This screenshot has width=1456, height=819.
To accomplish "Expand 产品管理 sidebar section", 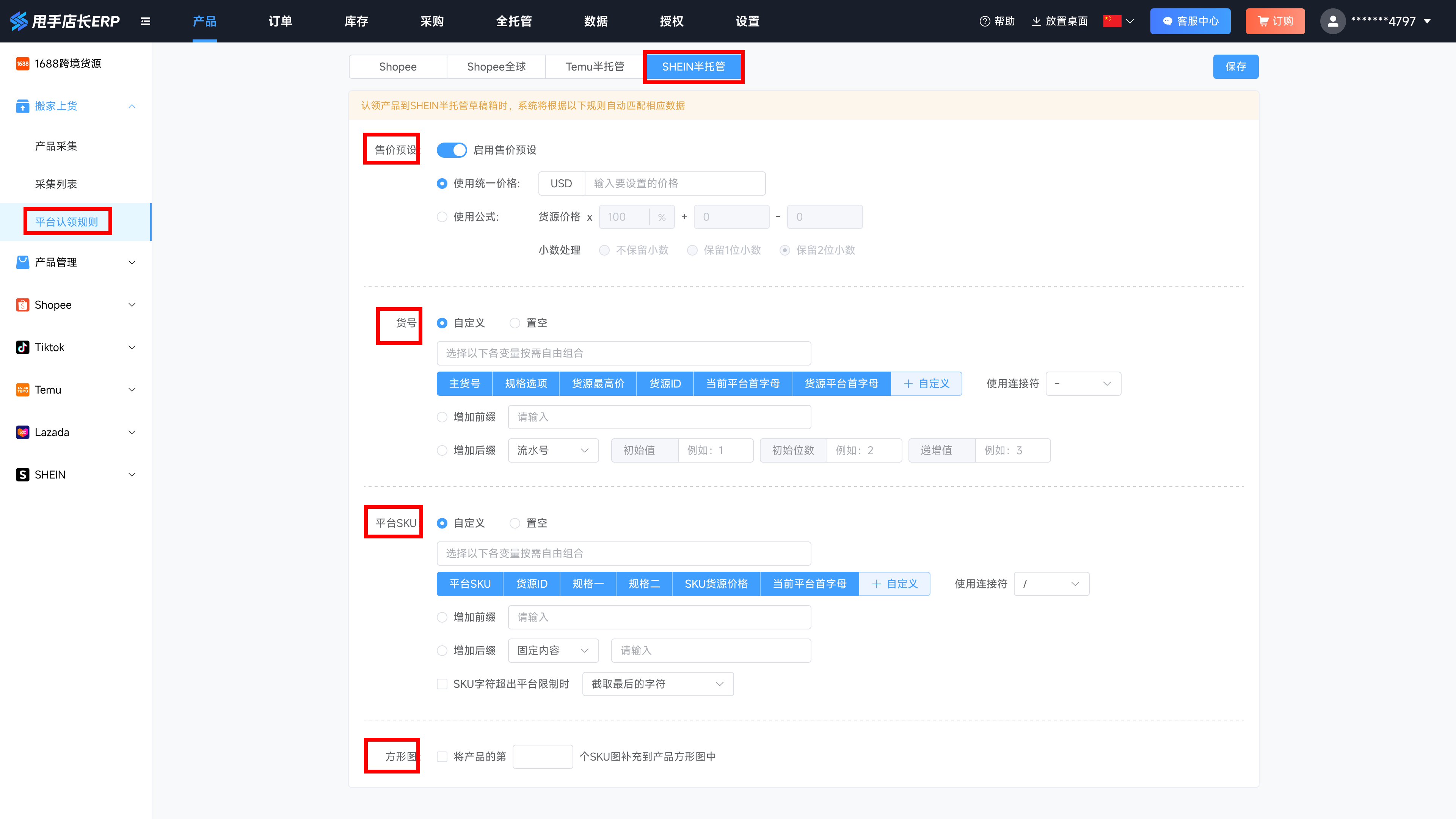I will click(132, 262).
